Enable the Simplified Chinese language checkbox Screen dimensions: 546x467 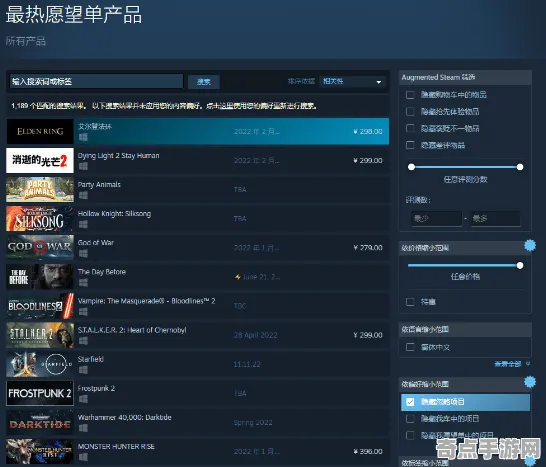click(x=410, y=347)
